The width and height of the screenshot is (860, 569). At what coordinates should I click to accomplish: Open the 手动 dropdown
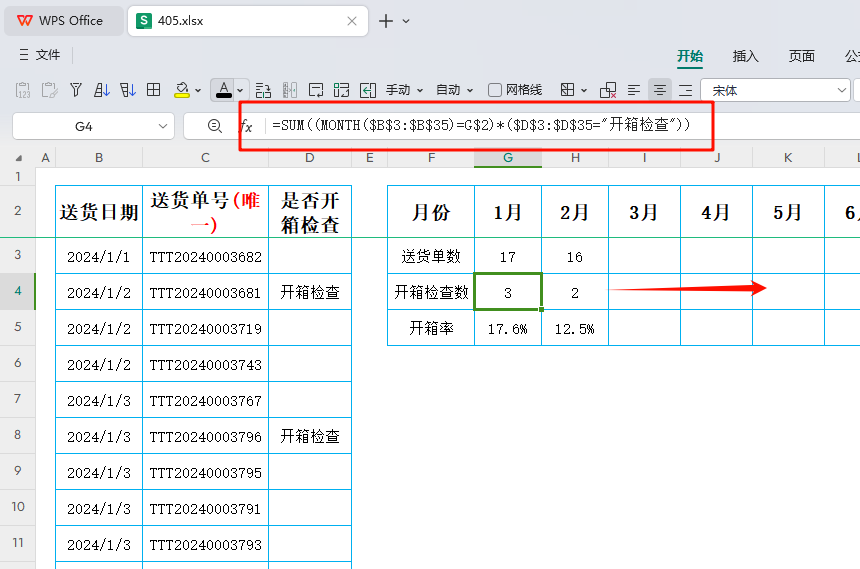[x=404, y=90]
